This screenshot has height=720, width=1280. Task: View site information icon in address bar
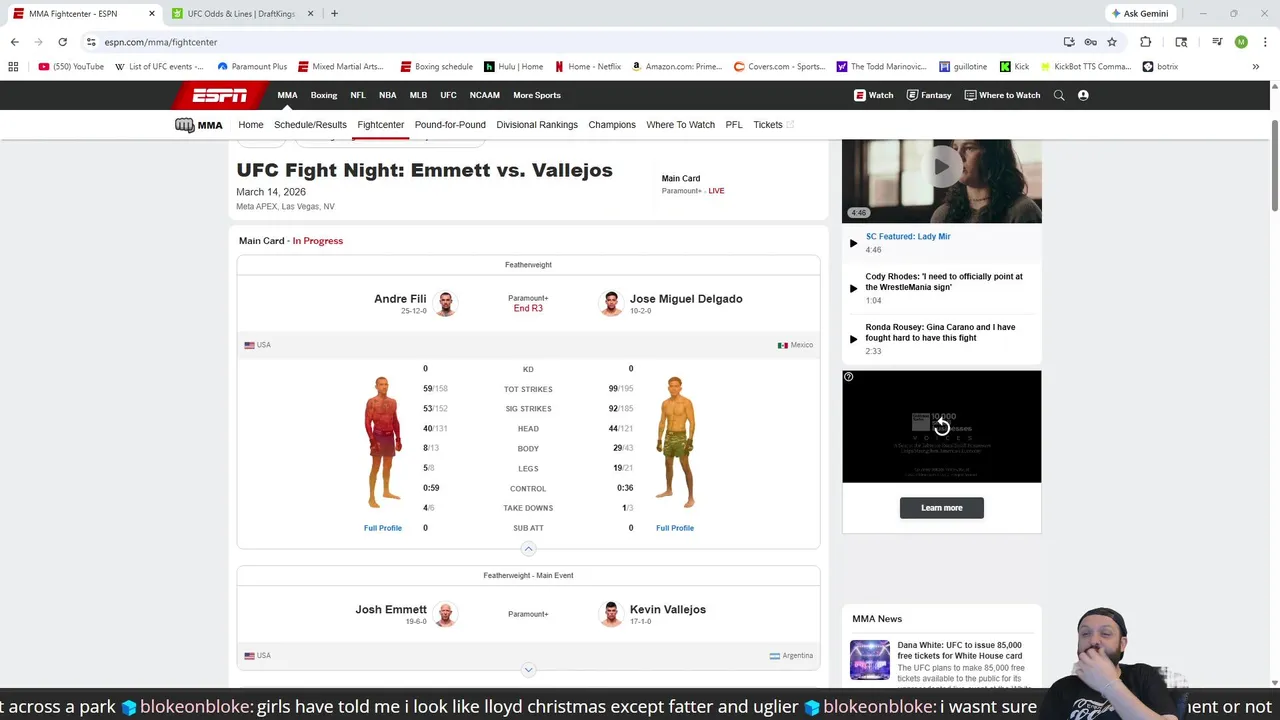[x=91, y=42]
